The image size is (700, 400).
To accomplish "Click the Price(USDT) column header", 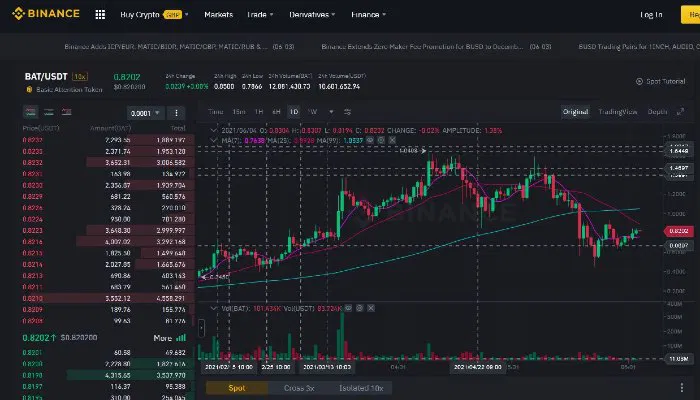I will click(41, 128).
